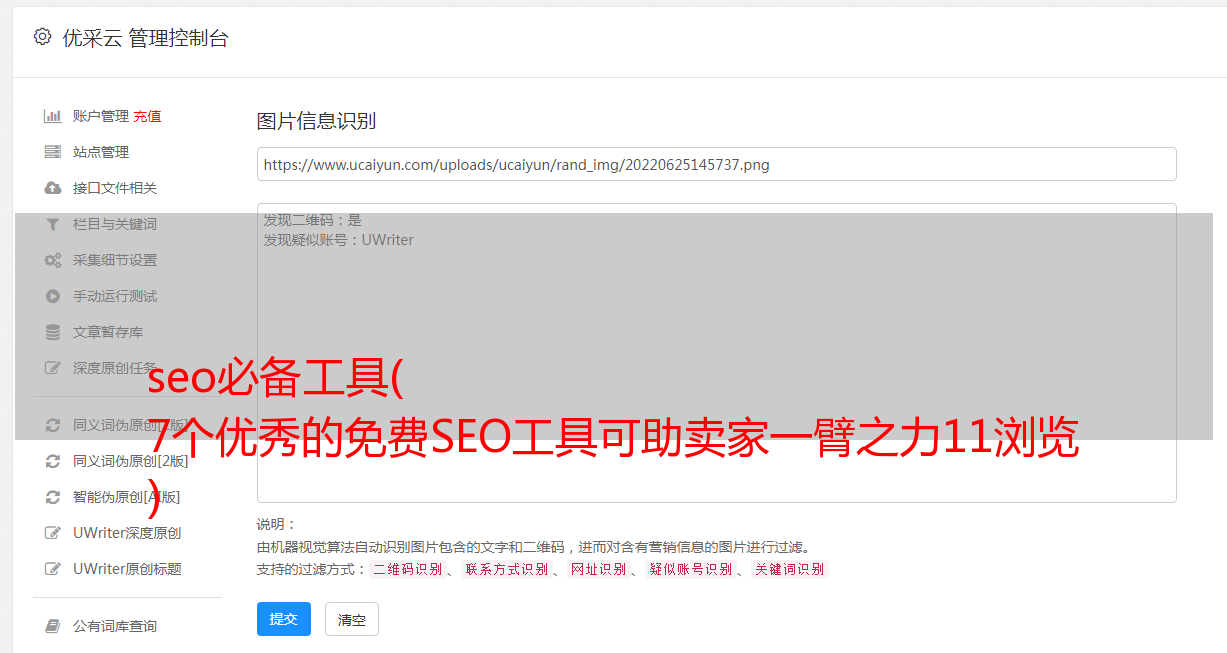Click the edit icon for 深度原创任务
The image size is (1227, 653).
point(53,368)
